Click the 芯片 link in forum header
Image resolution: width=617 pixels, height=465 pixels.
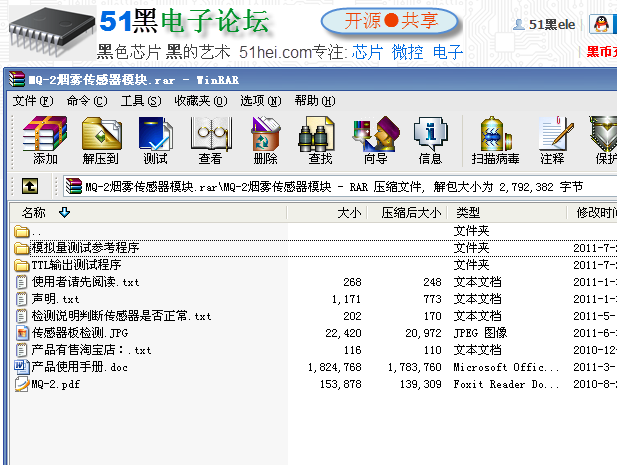pos(367,52)
